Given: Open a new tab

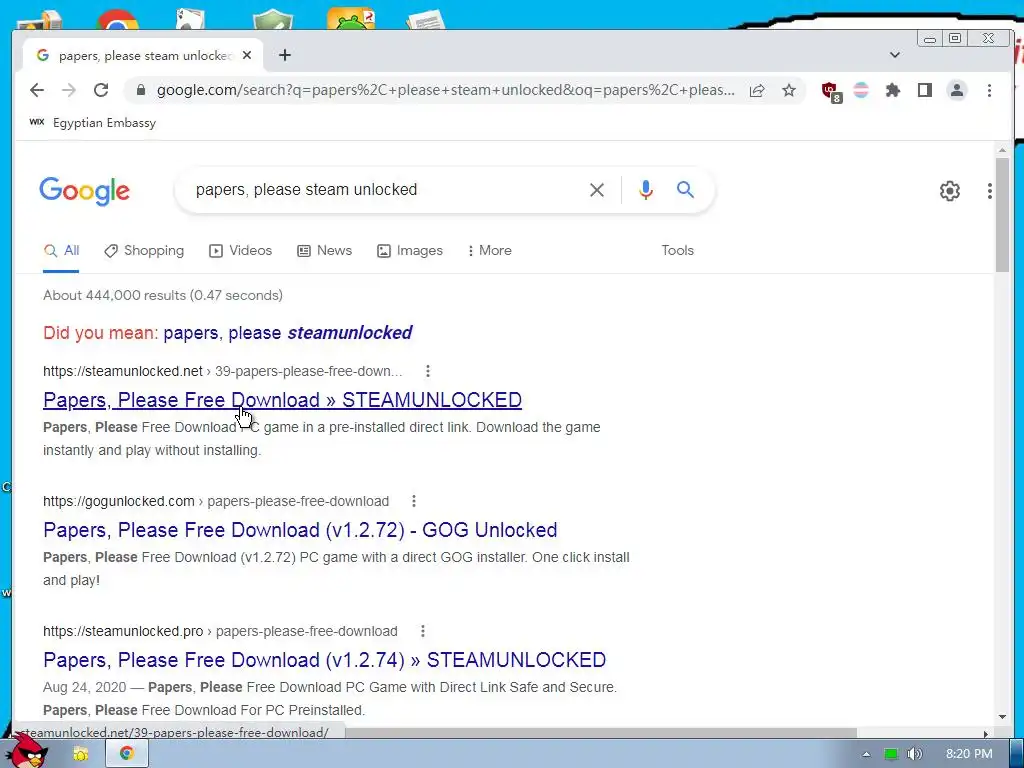Looking at the screenshot, I should [x=285, y=56].
